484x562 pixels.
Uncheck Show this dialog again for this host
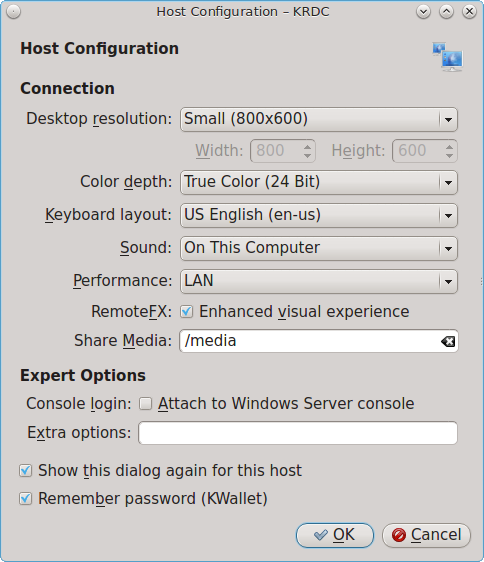[25, 471]
